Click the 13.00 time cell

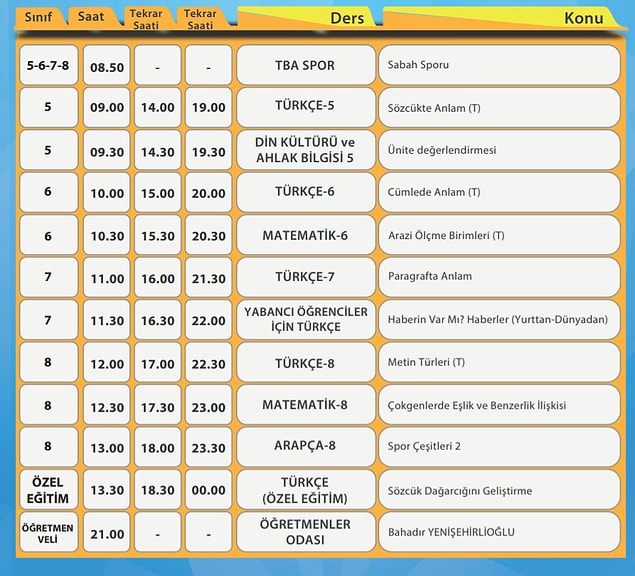[107, 447]
